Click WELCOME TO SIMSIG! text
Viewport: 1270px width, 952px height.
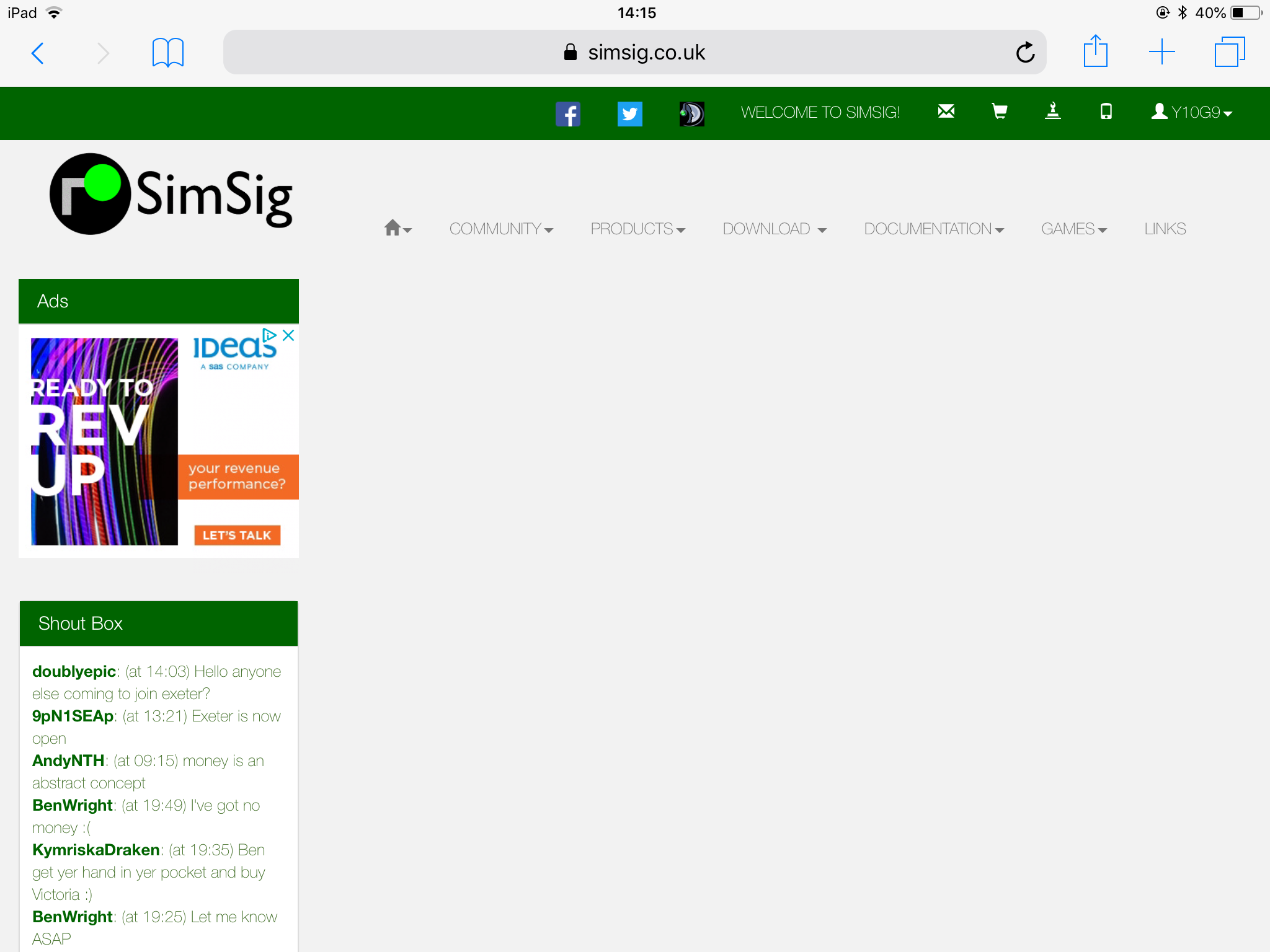pyautogui.click(x=820, y=112)
